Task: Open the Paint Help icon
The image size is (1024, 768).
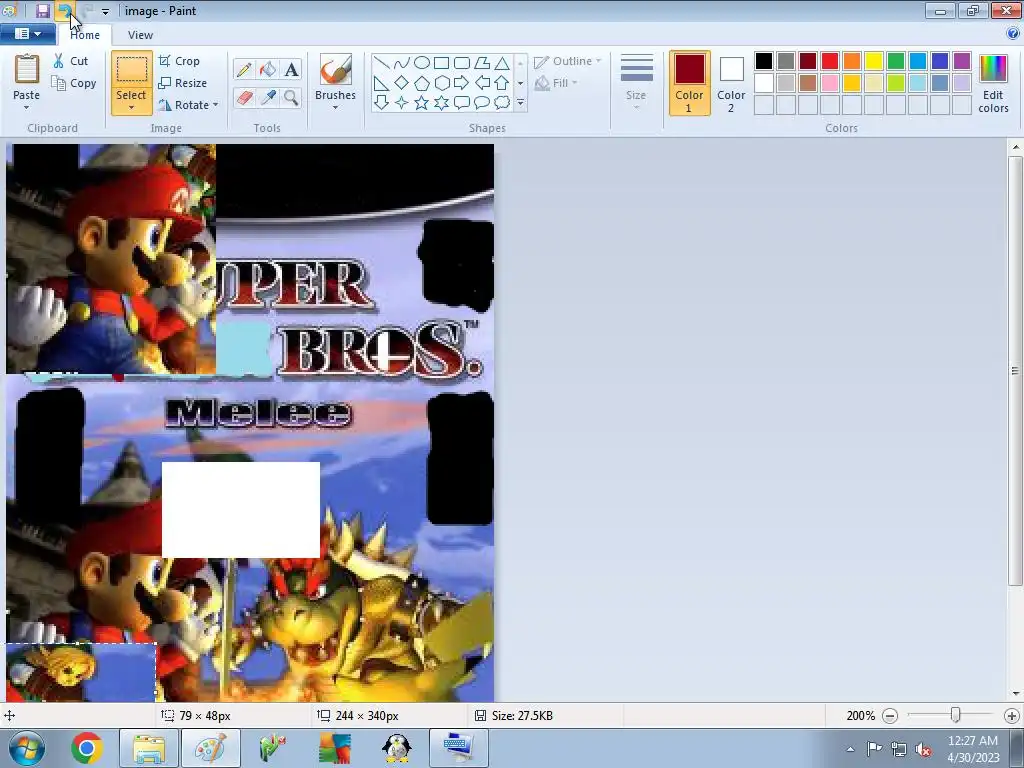Action: click(1013, 34)
